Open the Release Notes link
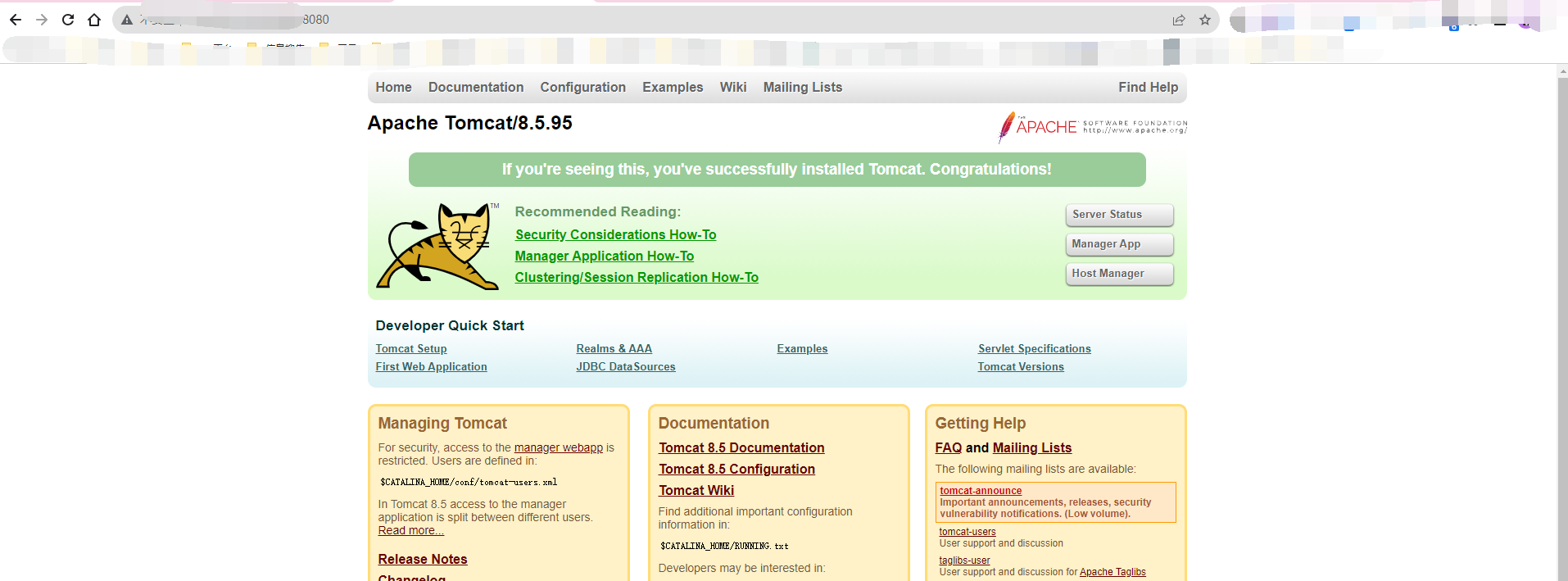The image size is (1568, 581). [x=423, y=559]
